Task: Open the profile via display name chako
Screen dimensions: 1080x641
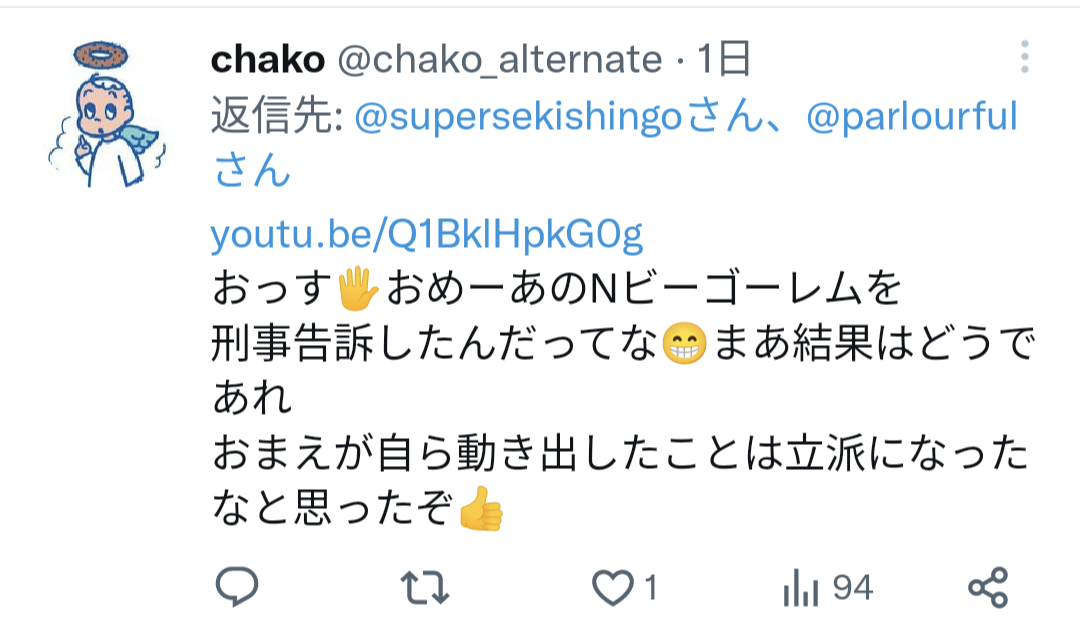Action: (268, 59)
